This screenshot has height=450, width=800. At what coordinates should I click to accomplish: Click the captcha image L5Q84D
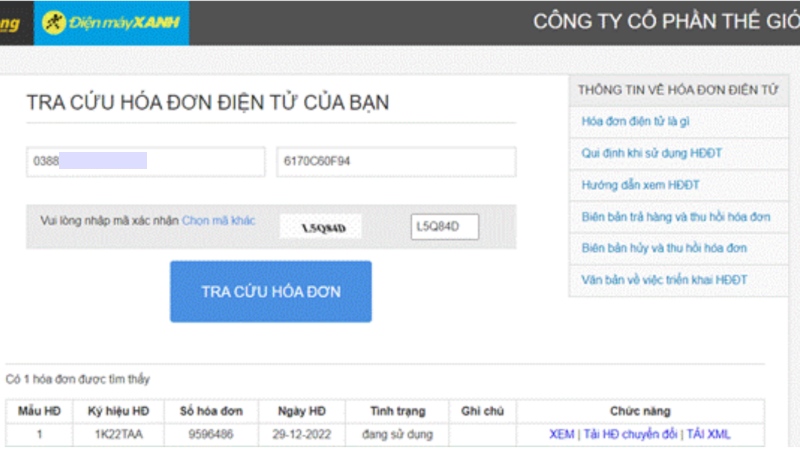coord(321,227)
